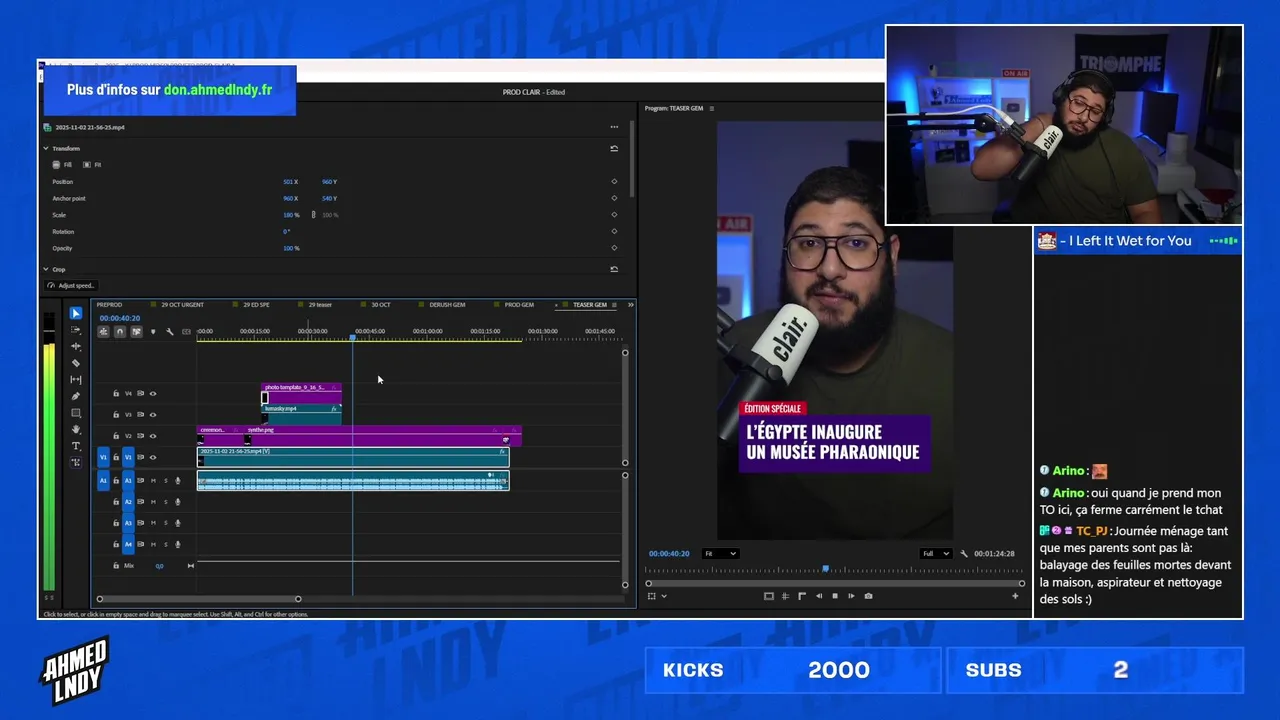Toggle V1 source patching button
This screenshot has height=720, width=1280.
(x=103, y=457)
